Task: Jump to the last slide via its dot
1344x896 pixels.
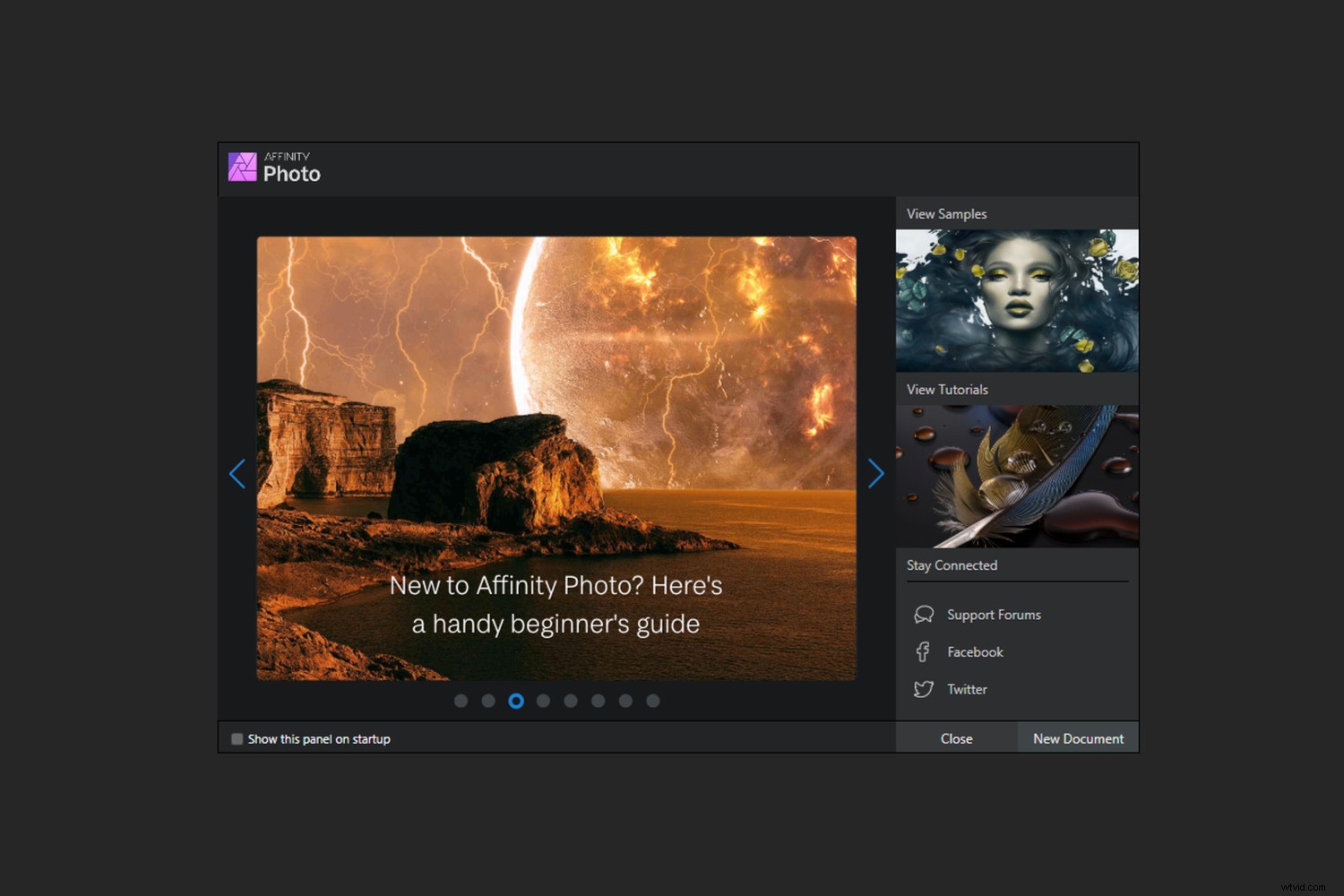Action: 653,701
